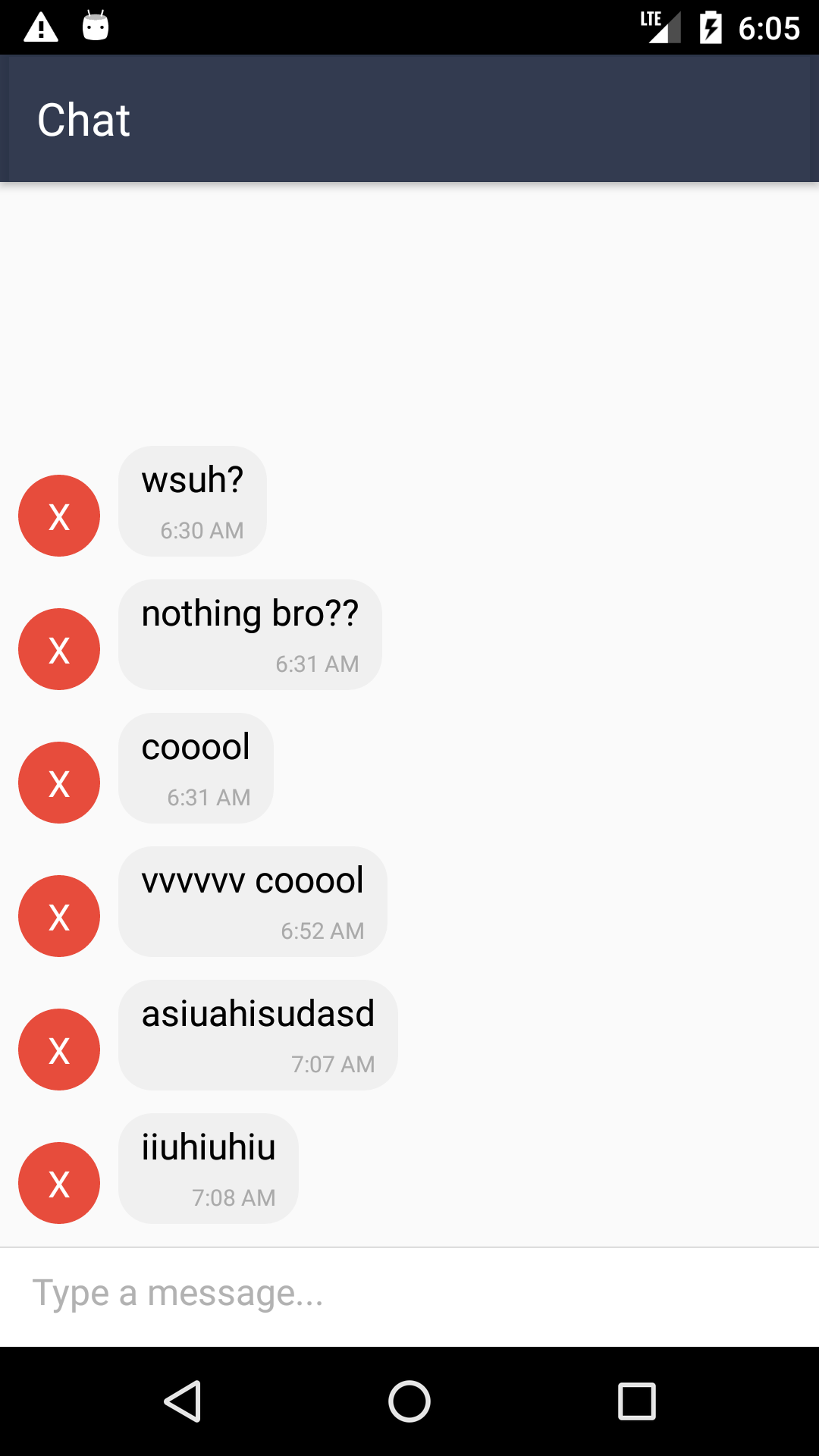Viewport: 819px width, 1456px height.
Task: Select the 'cooool' message at 6:31 AM
Action: tap(196, 768)
